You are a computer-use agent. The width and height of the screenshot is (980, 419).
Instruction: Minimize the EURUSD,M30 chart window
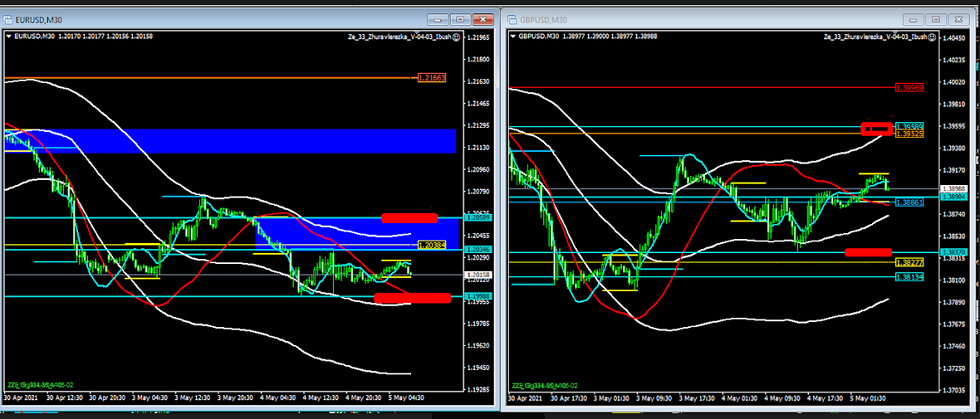point(437,19)
